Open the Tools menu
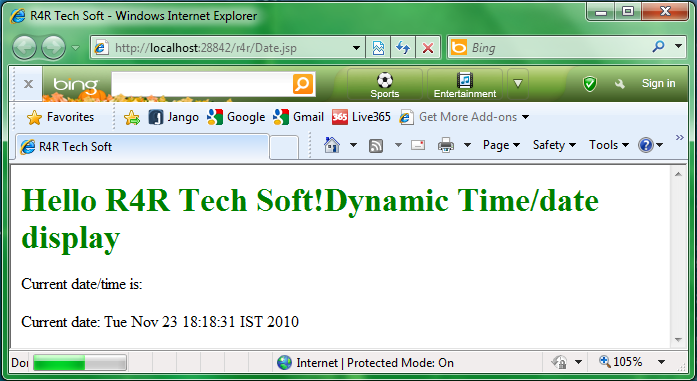Viewport: 697px width, 381px height. [x=609, y=145]
